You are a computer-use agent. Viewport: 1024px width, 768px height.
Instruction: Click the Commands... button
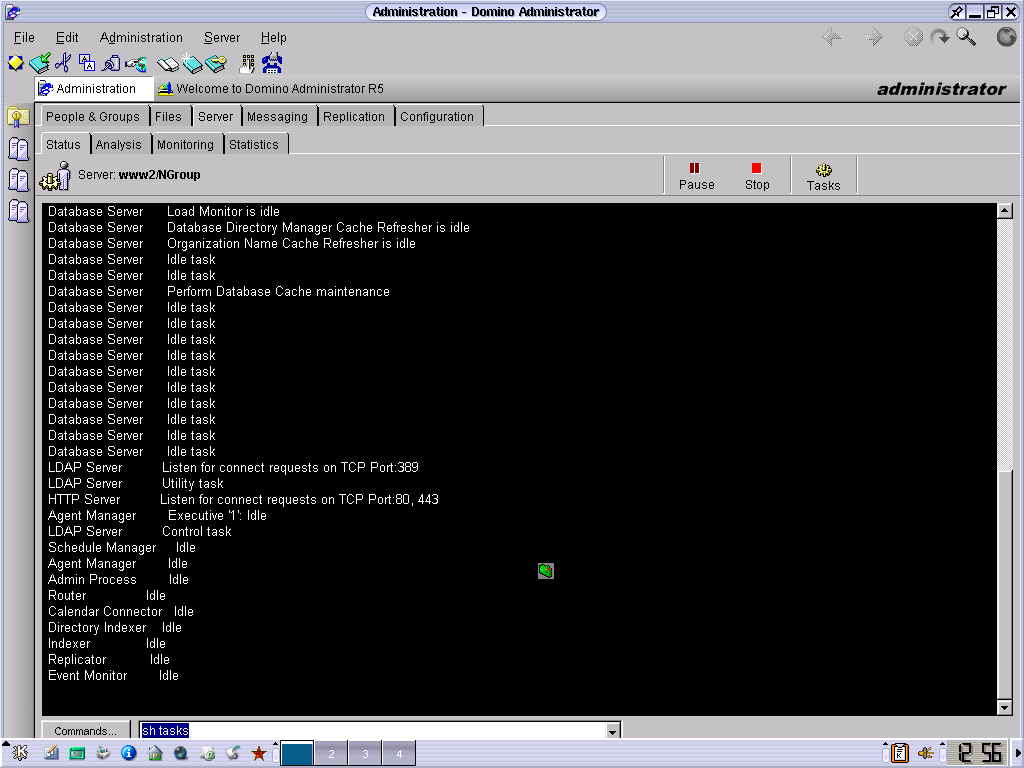click(85, 731)
